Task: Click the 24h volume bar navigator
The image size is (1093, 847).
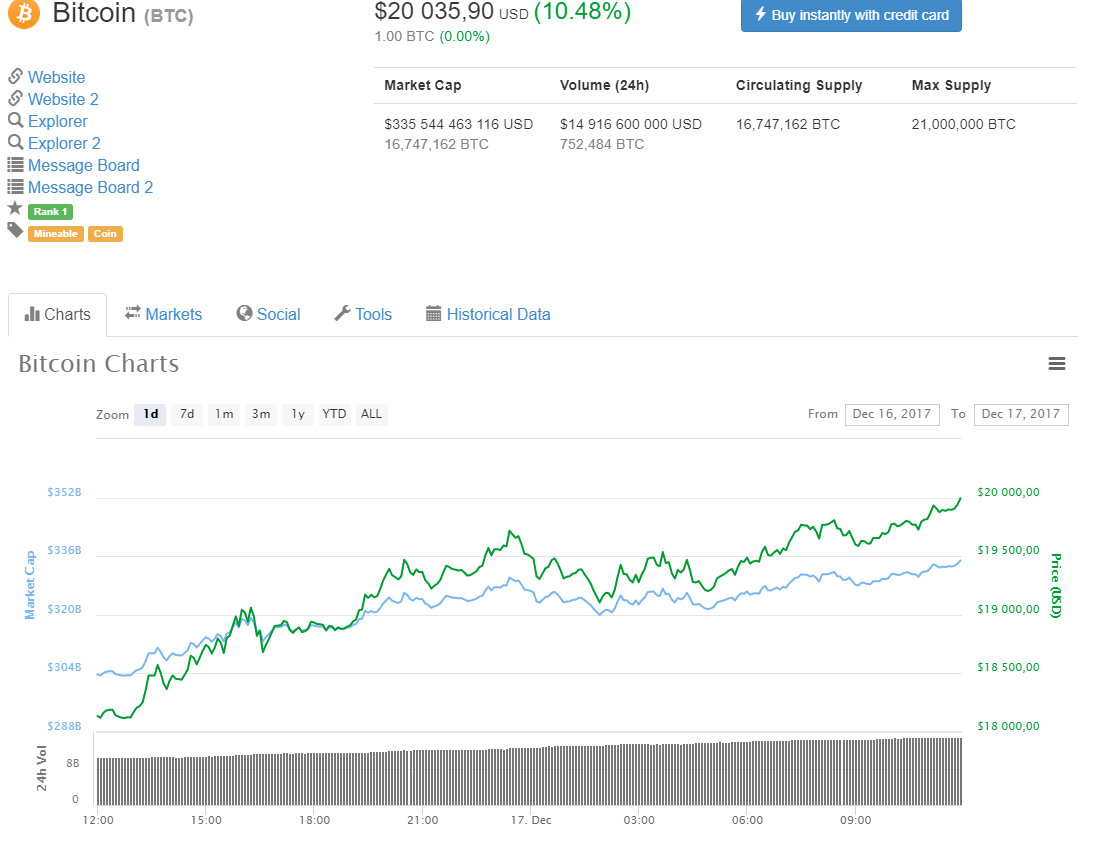Action: tap(528, 771)
